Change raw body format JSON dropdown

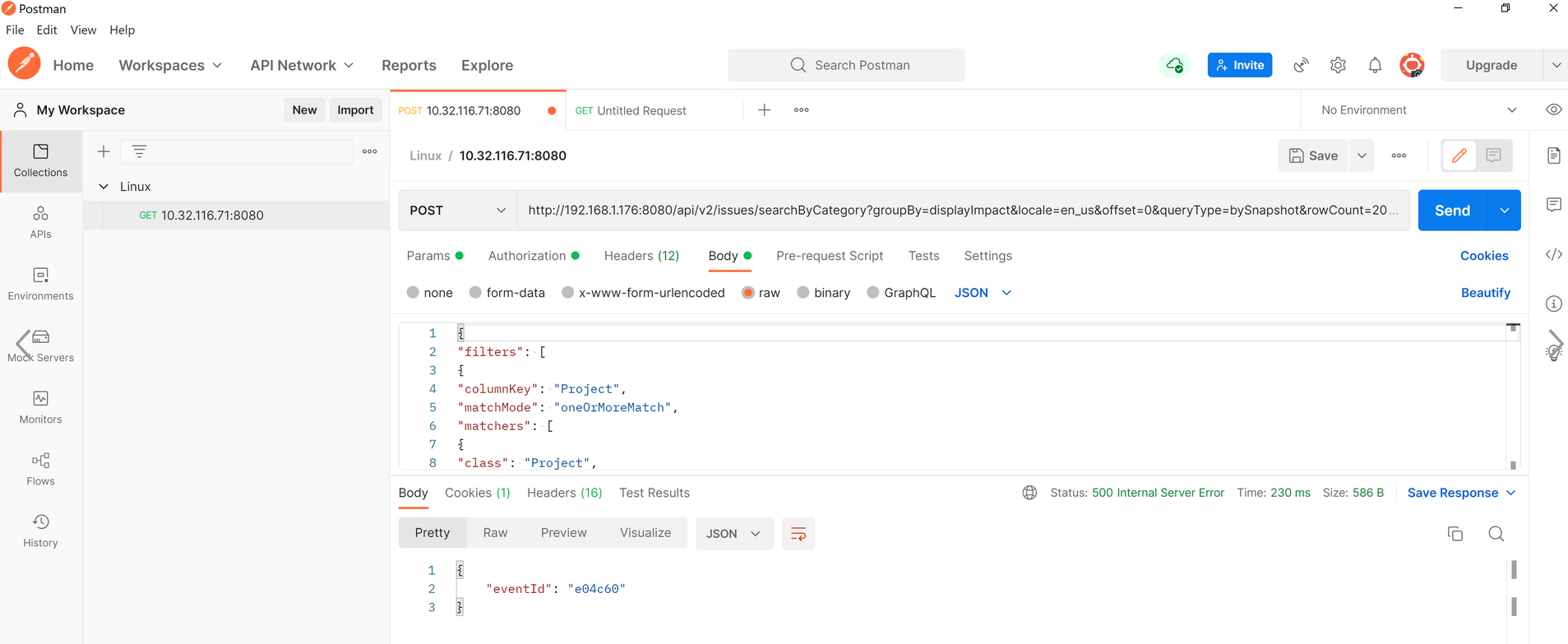pyautogui.click(x=983, y=293)
